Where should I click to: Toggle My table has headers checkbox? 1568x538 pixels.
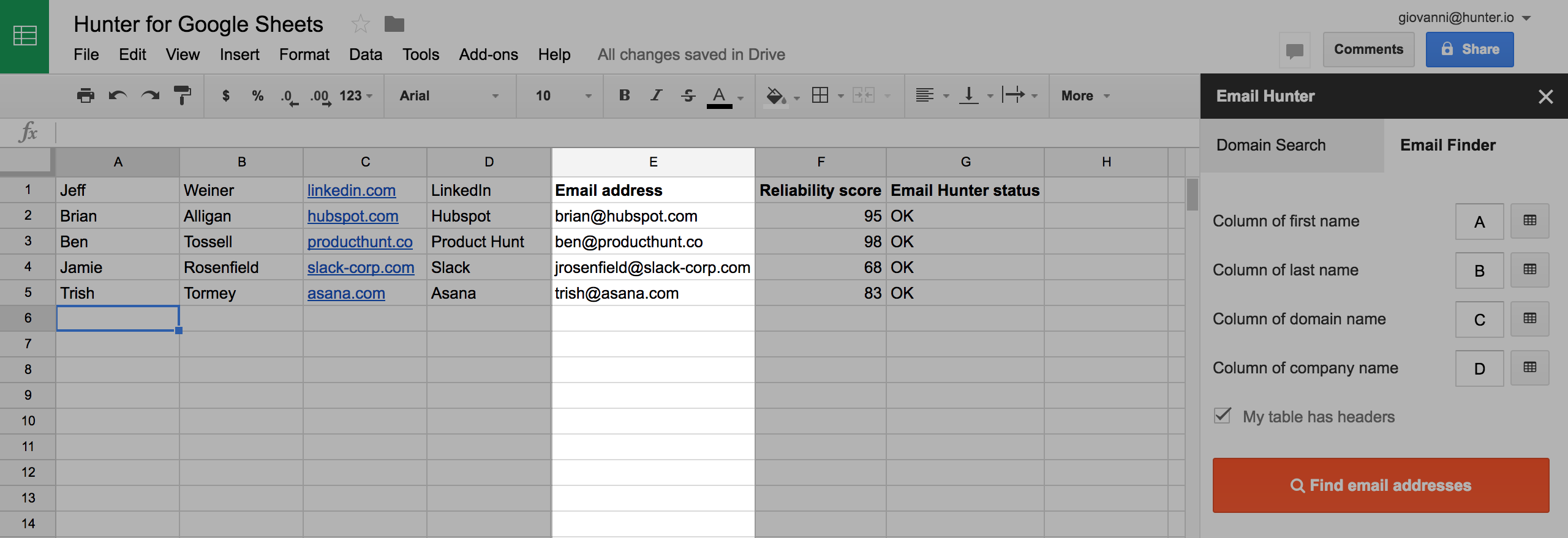tap(1223, 416)
